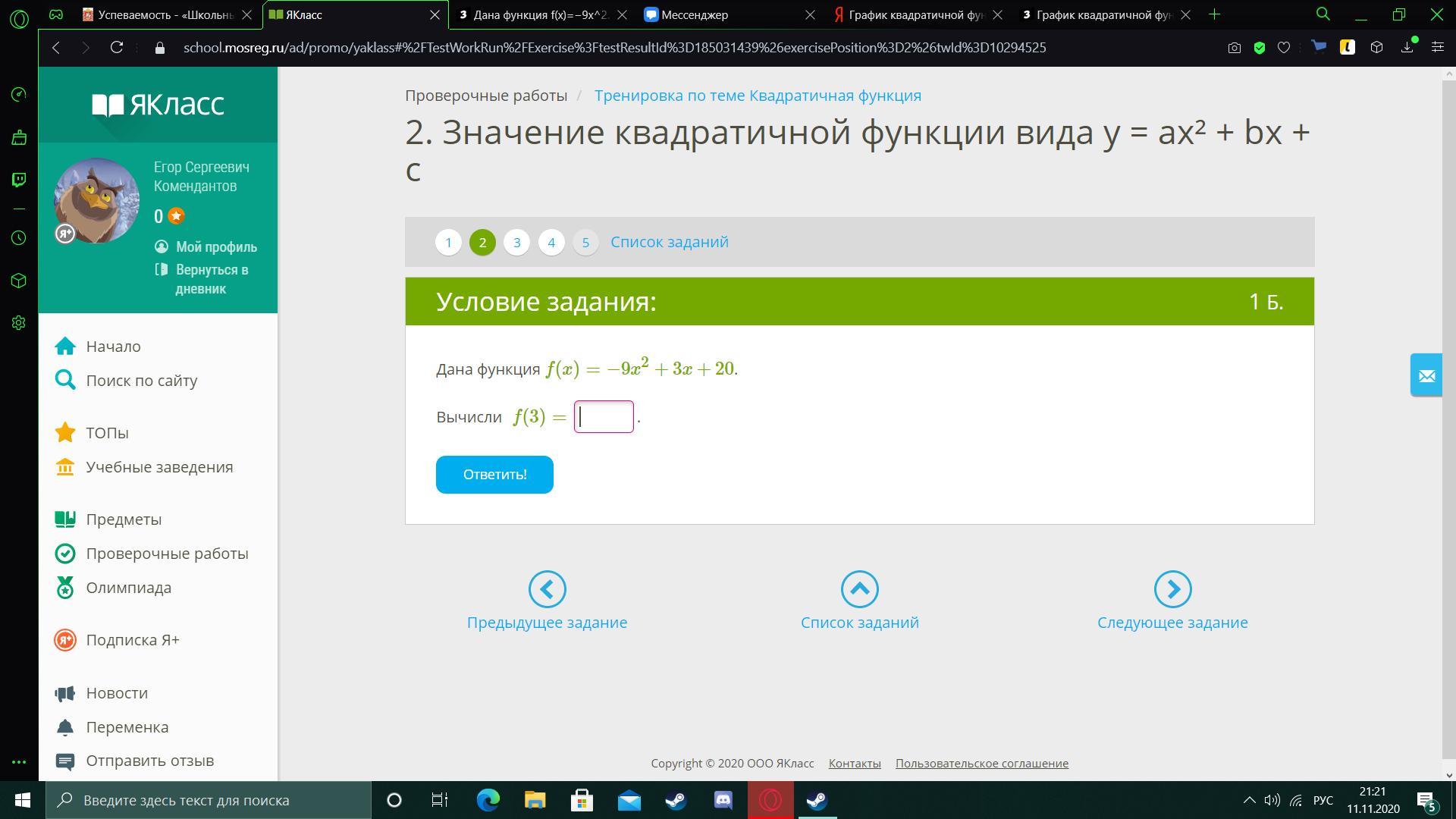Click the Twitch icon in Opera sidebar
1456x819 pixels.
click(19, 180)
